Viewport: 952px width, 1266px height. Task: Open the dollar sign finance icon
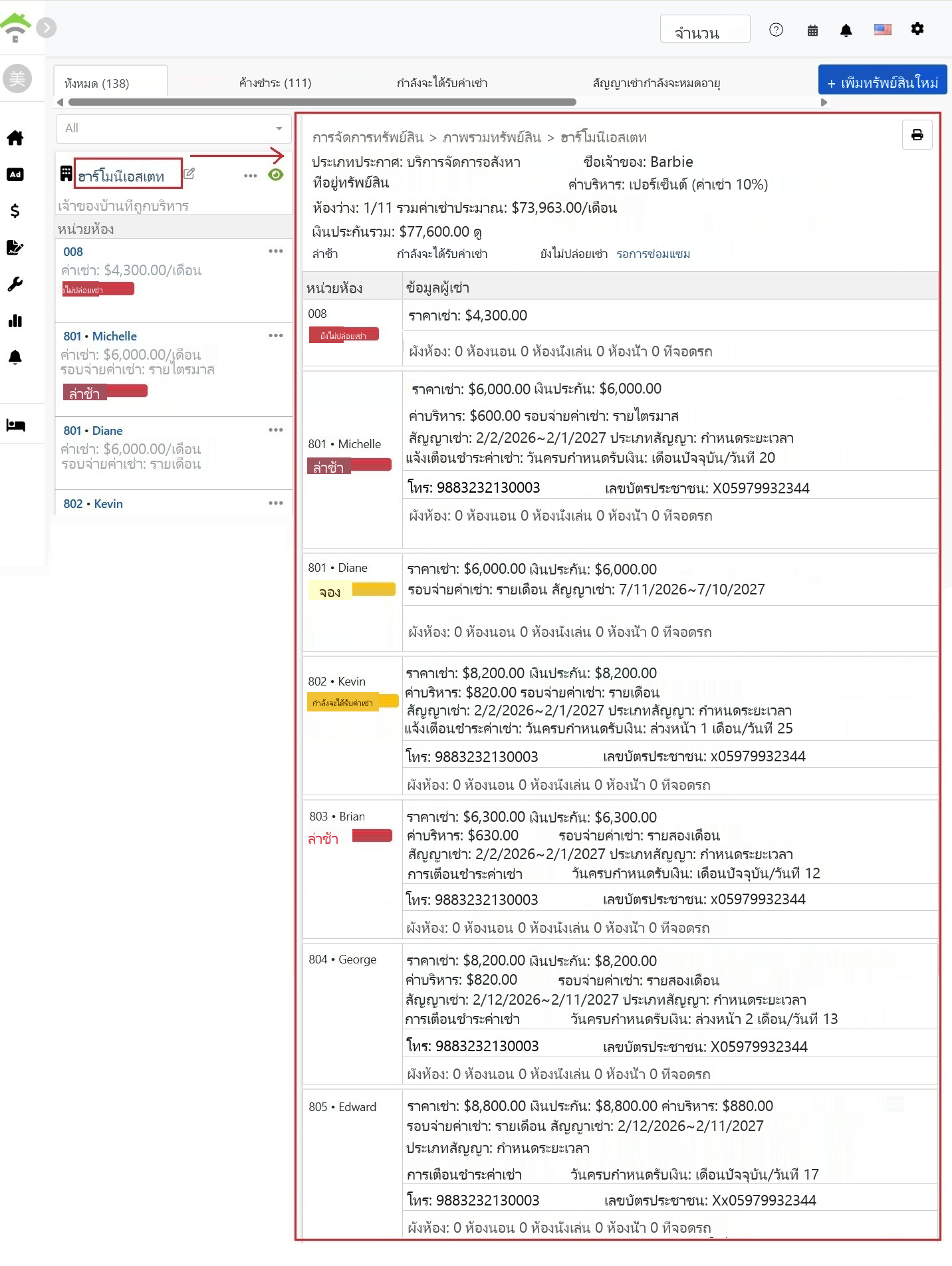click(15, 211)
